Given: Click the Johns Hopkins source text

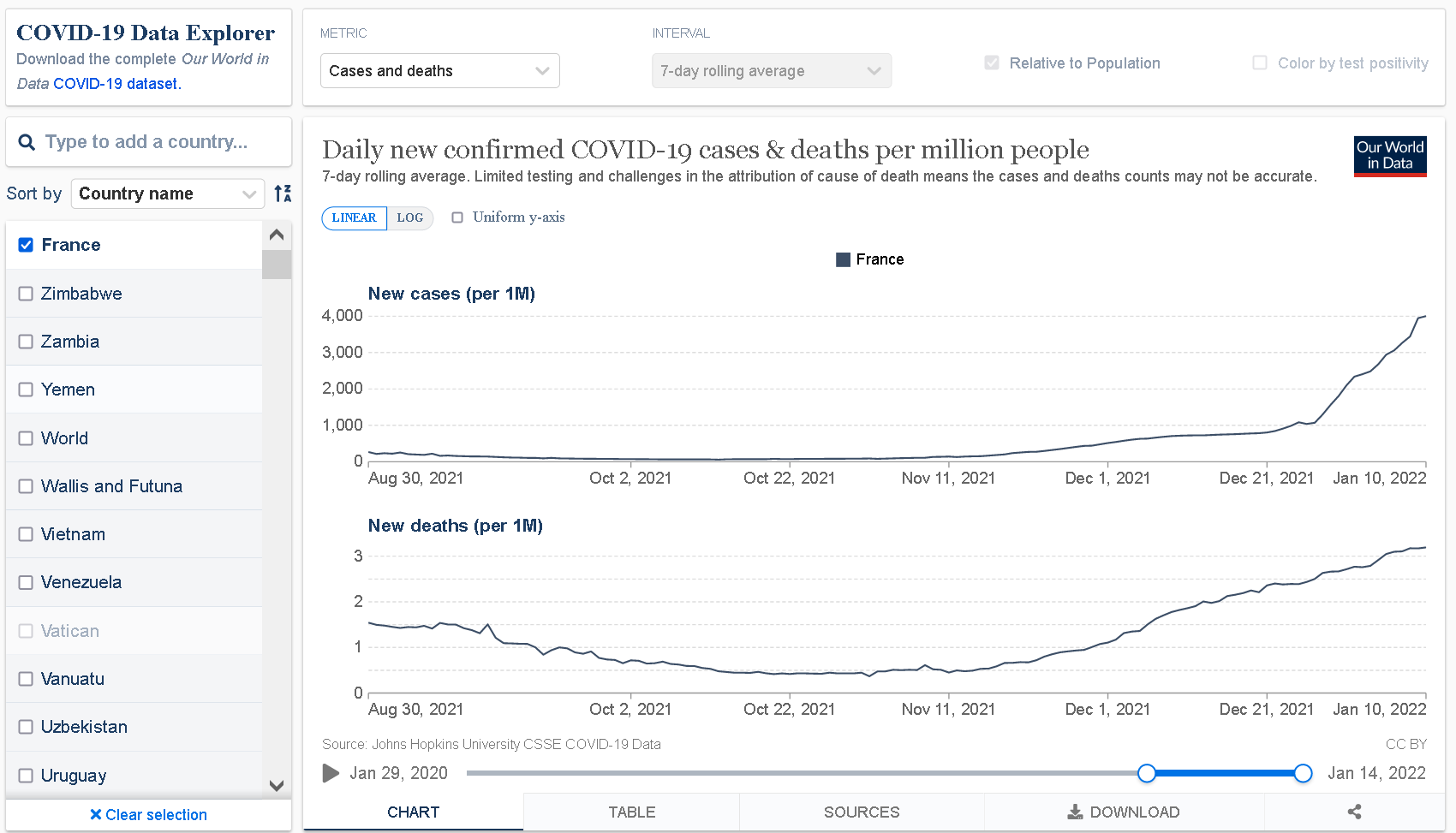Looking at the screenshot, I should click(492, 744).
